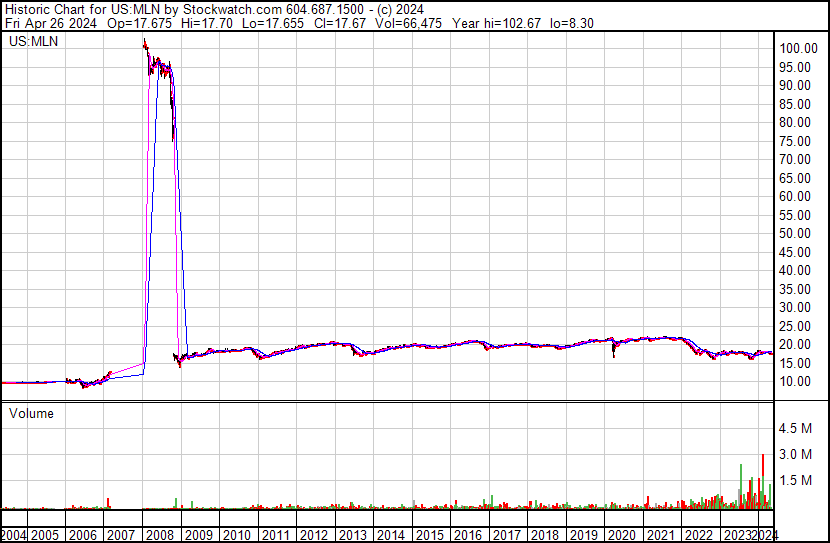Click the 15.00 price axis label
Screen dimensions: 830x543
tap(795, 364)
